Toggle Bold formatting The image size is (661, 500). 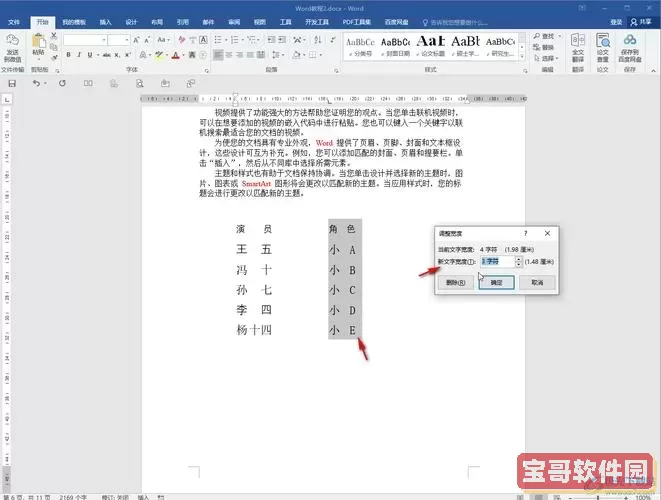[68, 55]
